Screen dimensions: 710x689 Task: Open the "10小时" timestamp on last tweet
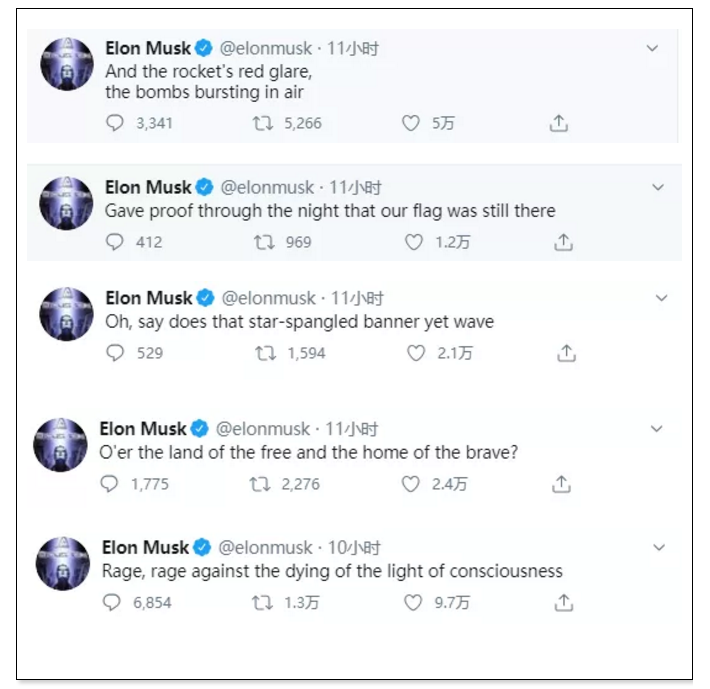(x=354, y=548)
